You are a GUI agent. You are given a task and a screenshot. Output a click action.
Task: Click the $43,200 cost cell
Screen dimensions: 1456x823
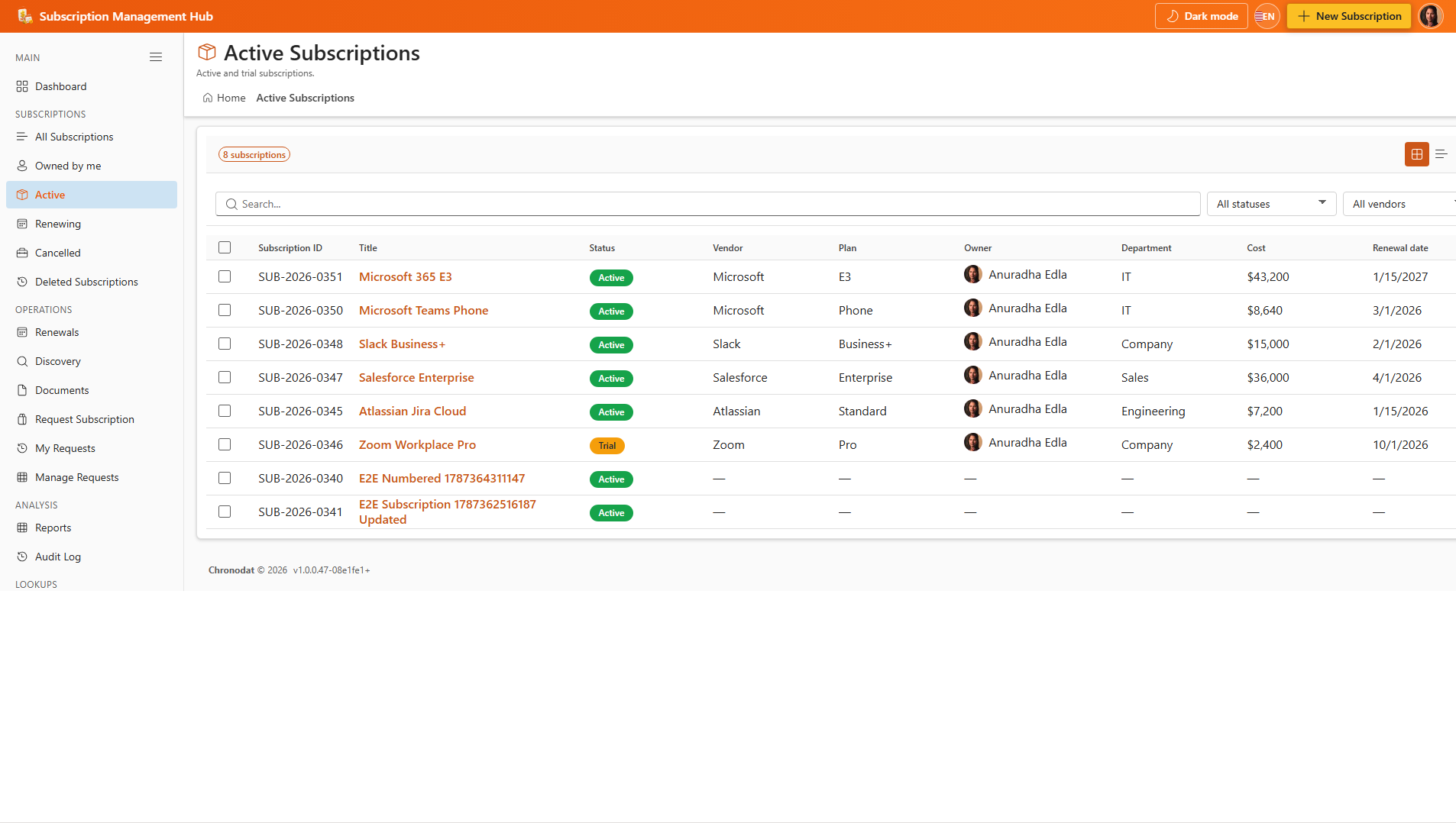pos(1268,276)
